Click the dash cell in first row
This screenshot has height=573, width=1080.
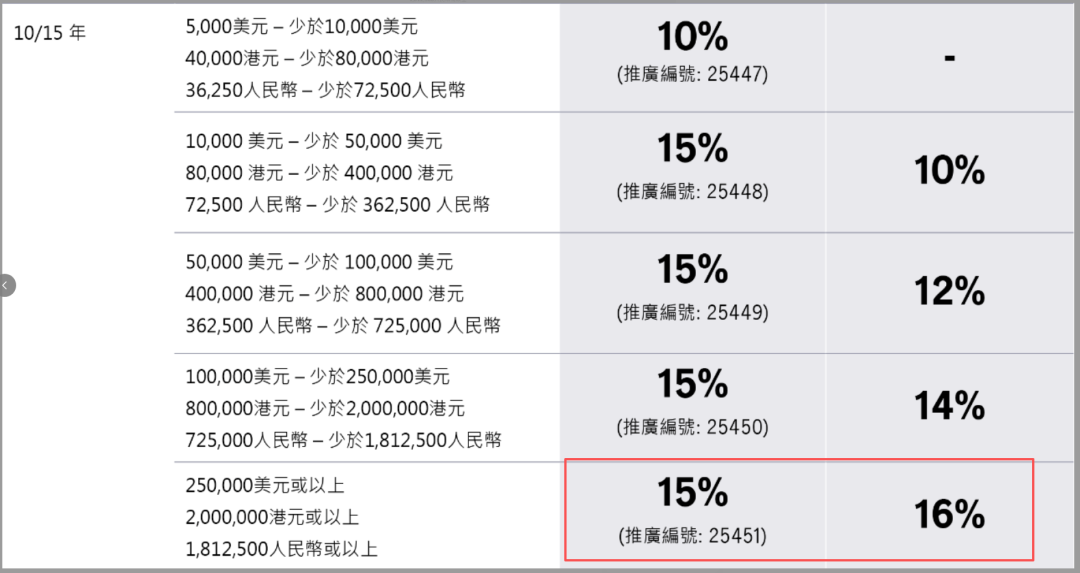coord(949,58)
